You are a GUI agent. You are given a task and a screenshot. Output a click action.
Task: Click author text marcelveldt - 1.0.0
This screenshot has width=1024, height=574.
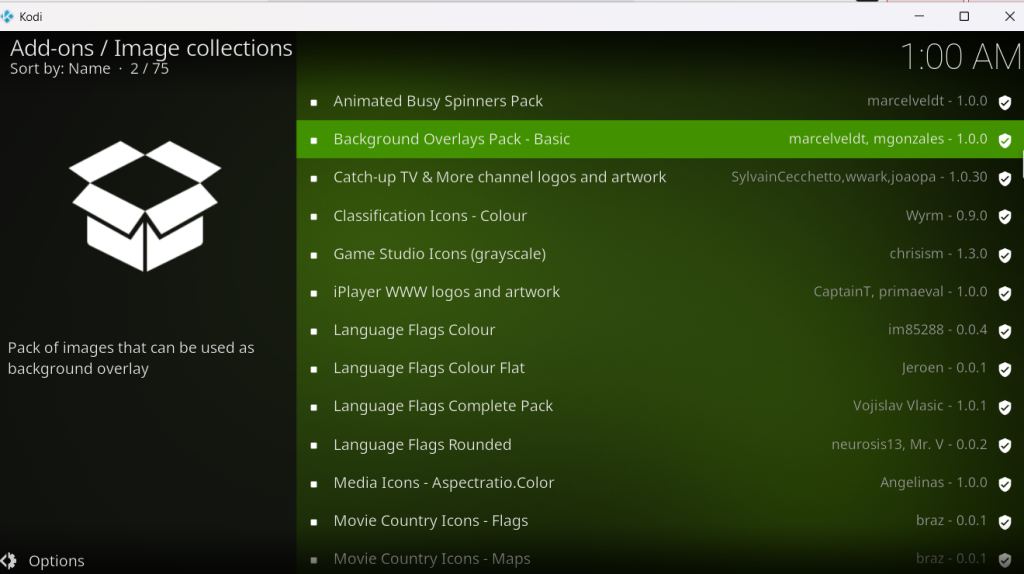tap(927, 101)
